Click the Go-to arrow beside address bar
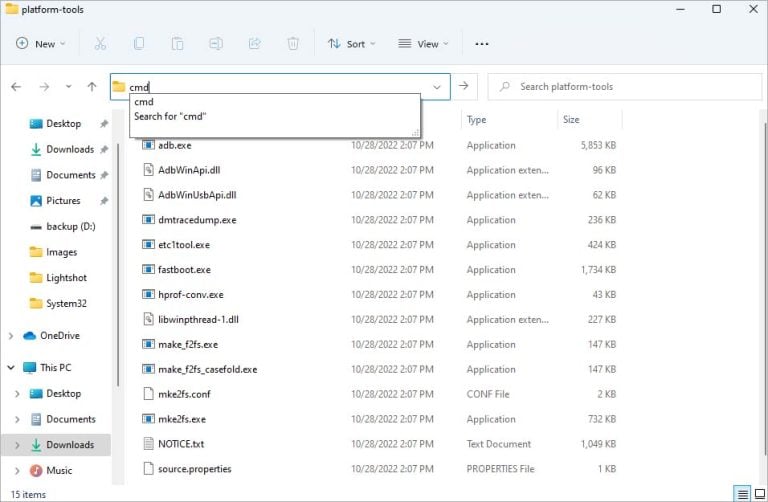 [x=463, y=87]
